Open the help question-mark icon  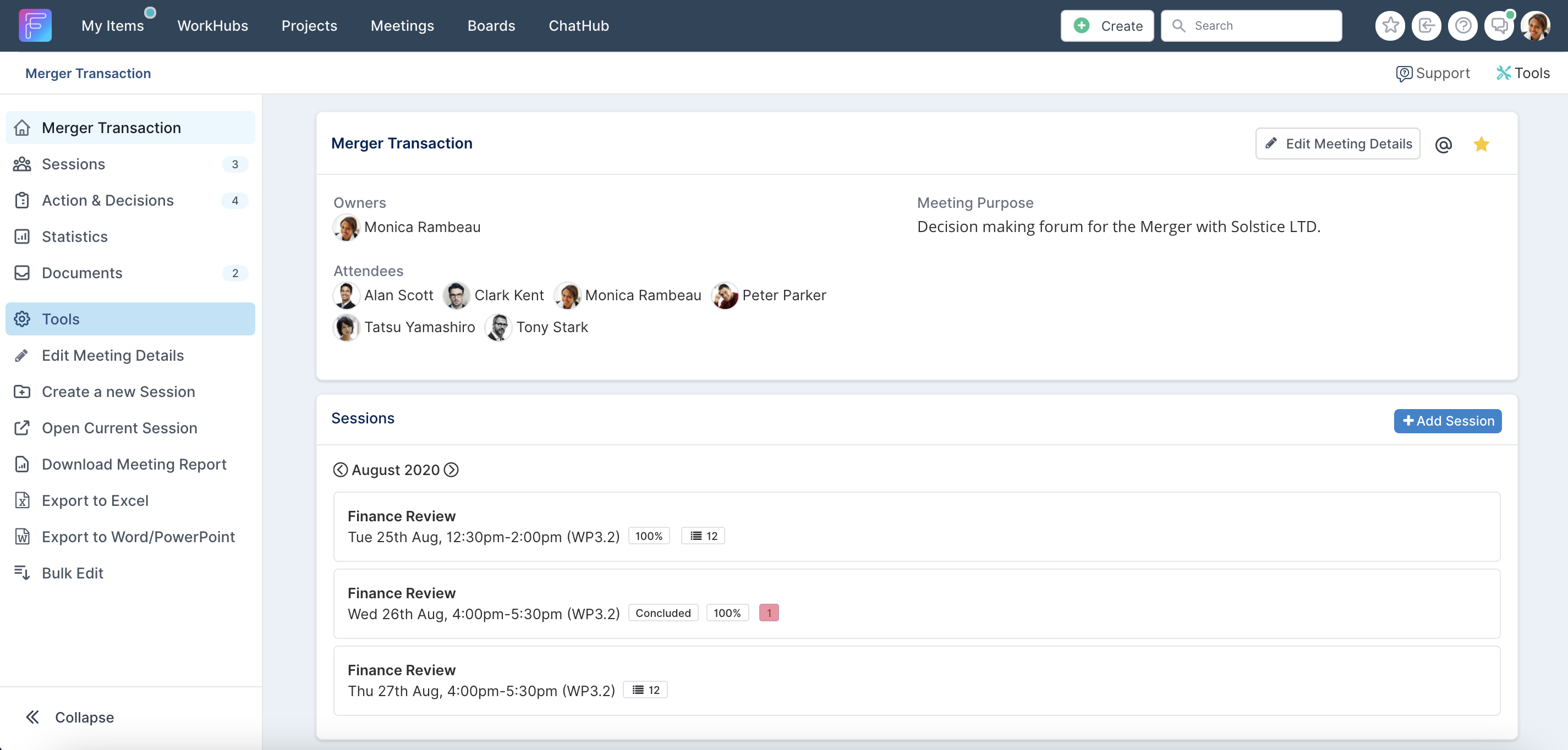coord(1463,25)
